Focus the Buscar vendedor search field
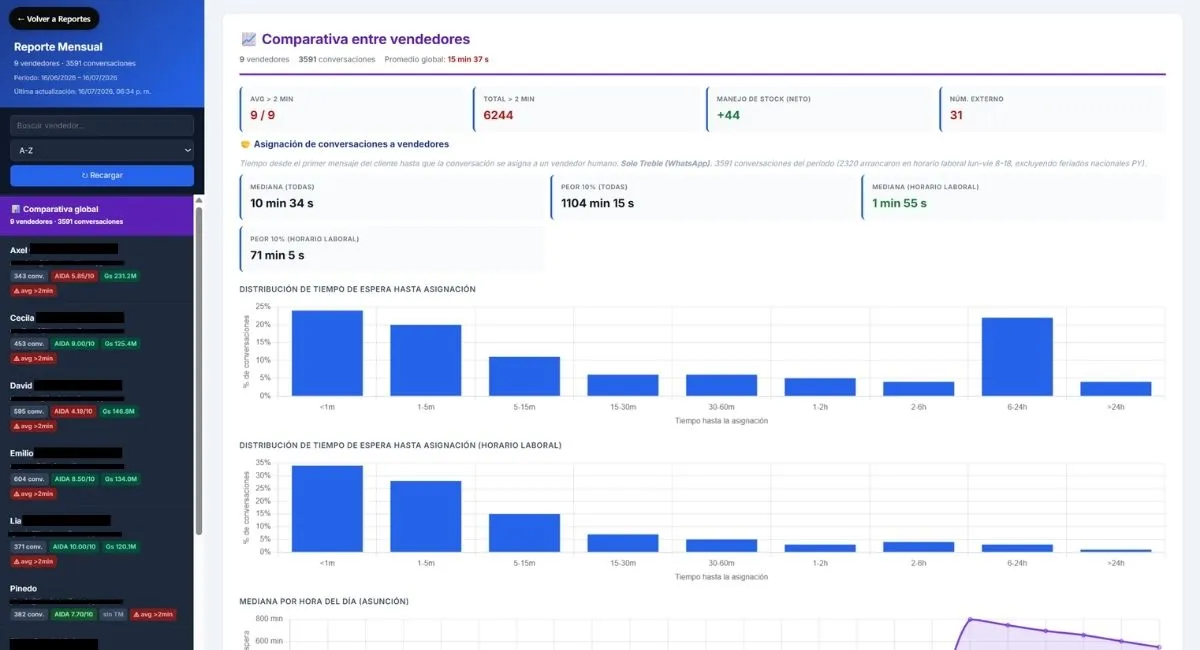The width and height of the screenshot is (1200, 650). (102, 125)
